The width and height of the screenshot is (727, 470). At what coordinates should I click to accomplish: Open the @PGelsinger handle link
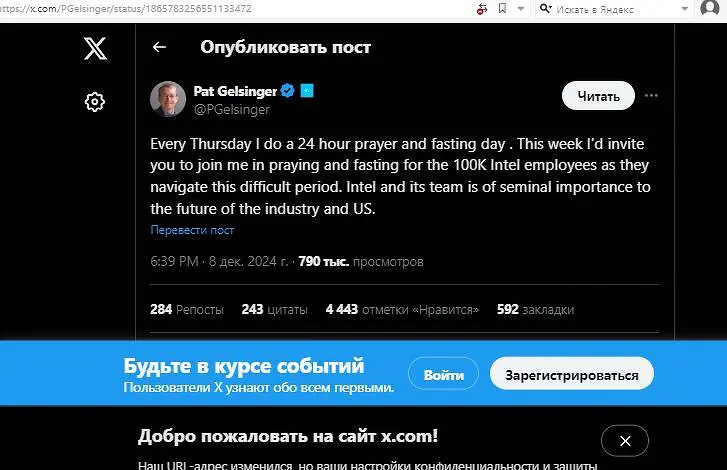click(231, 110)
